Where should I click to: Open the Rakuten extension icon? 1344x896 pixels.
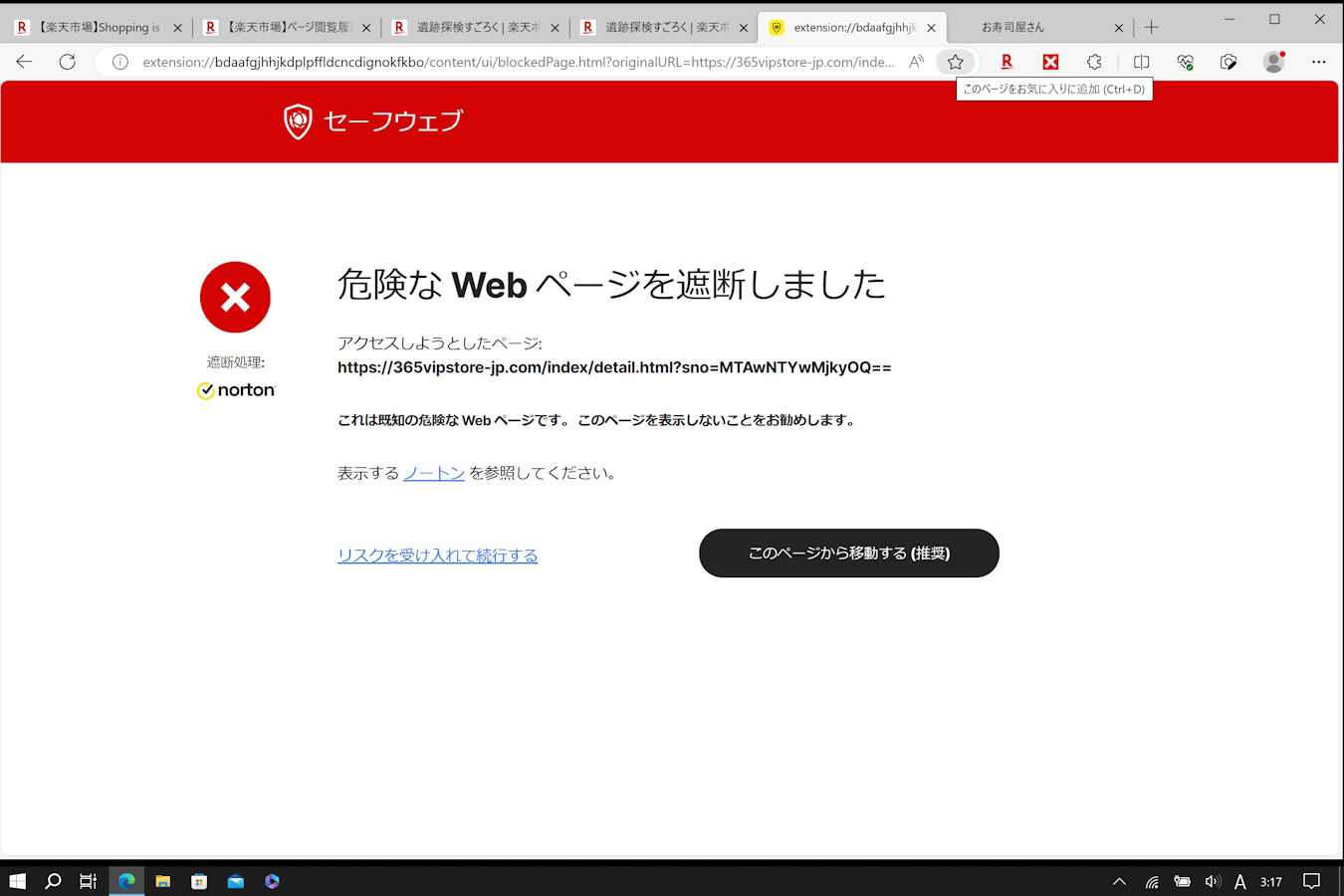point(1007,62)
